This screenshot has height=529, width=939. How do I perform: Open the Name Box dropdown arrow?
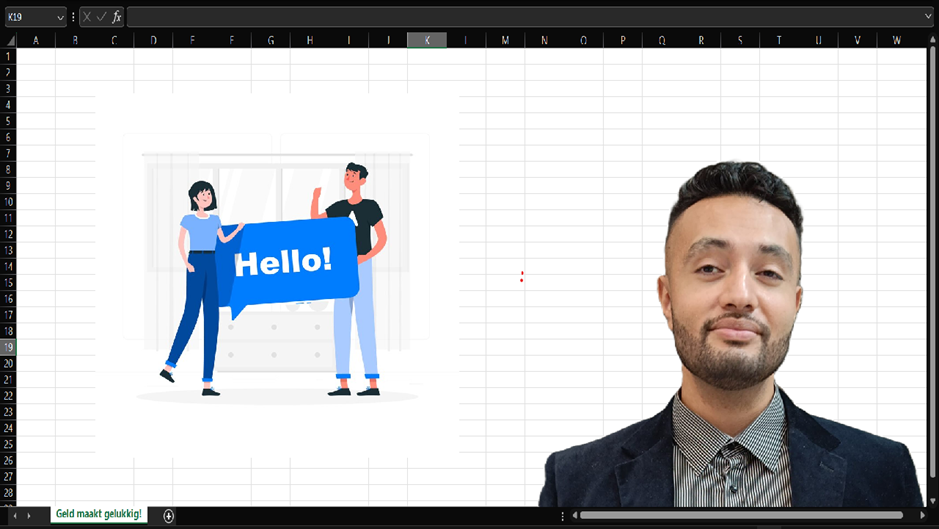pos(60,17)
